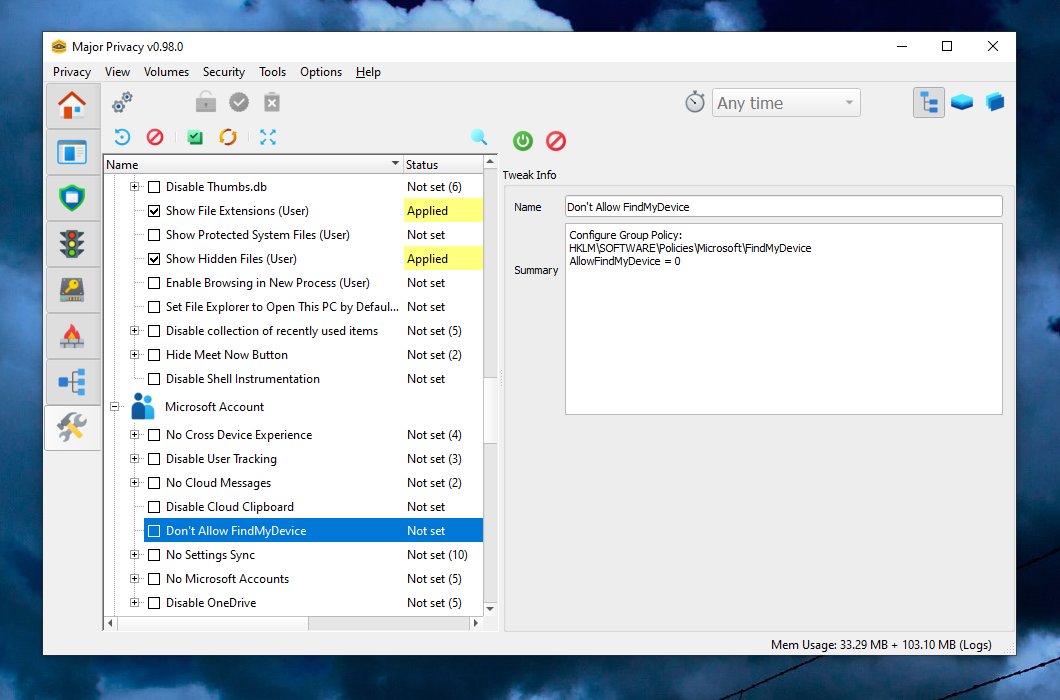
Task: Open the Tools menu
Action: point(272,72)
